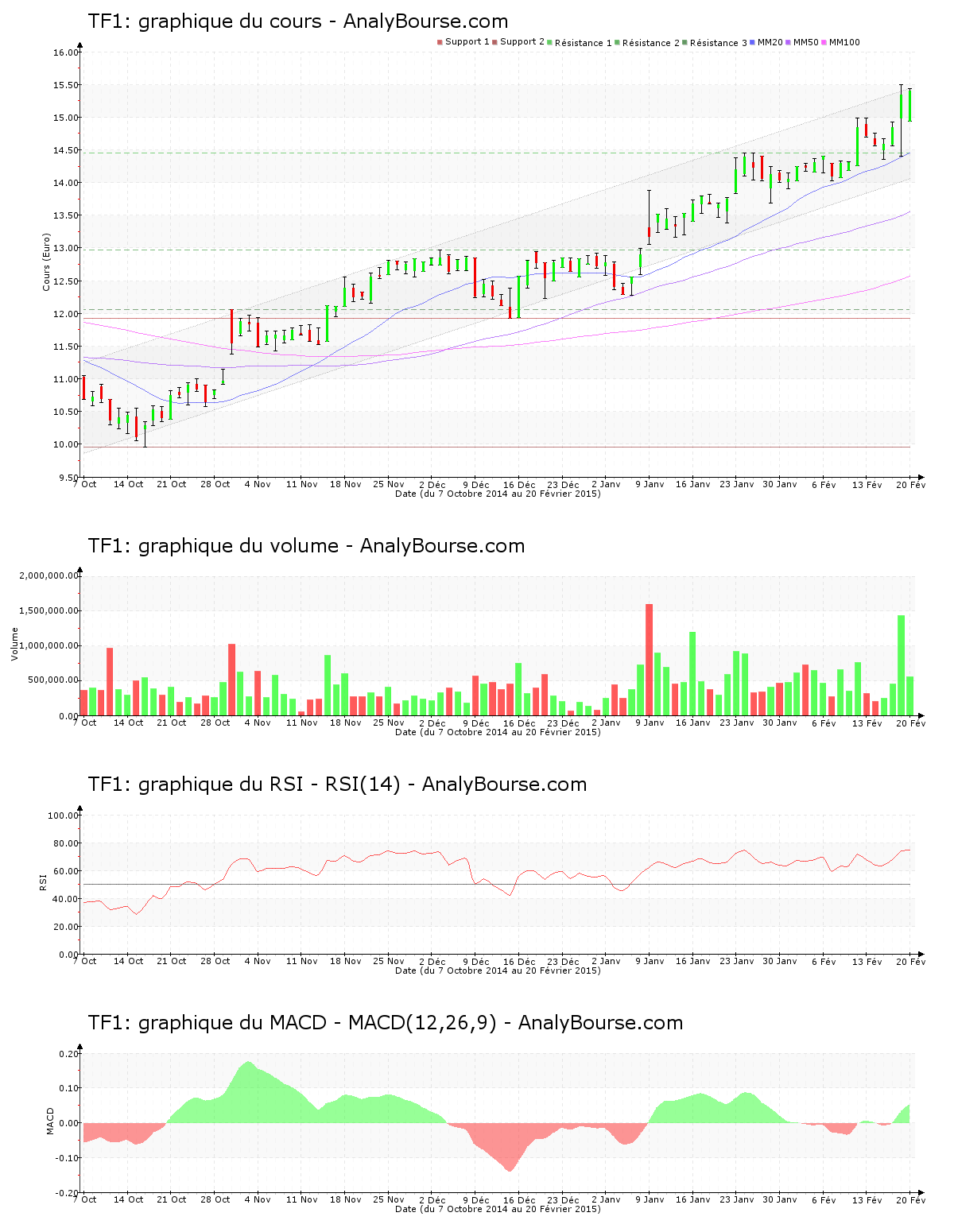Click the 2,000,000.00 volume axis value

click(x=48, y=575)
